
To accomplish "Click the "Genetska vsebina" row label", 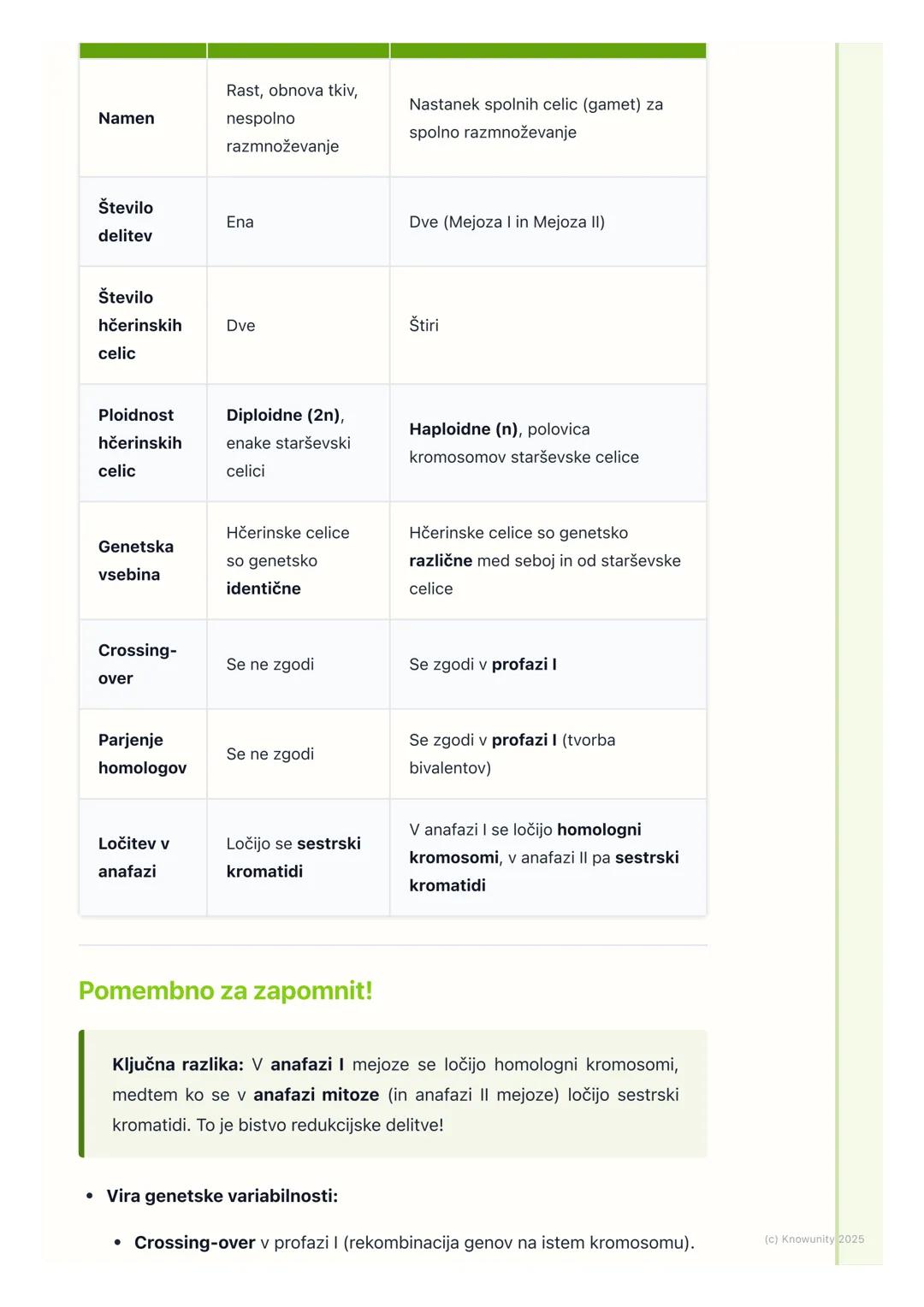I will click(x=135, y=560).
